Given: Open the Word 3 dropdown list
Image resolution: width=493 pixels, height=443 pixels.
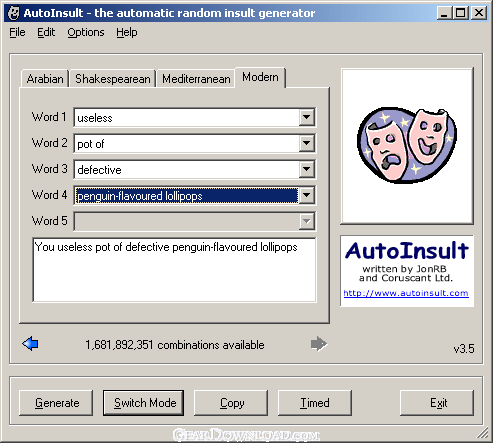Looking at the screenshot, I should [x=307, y=169].
